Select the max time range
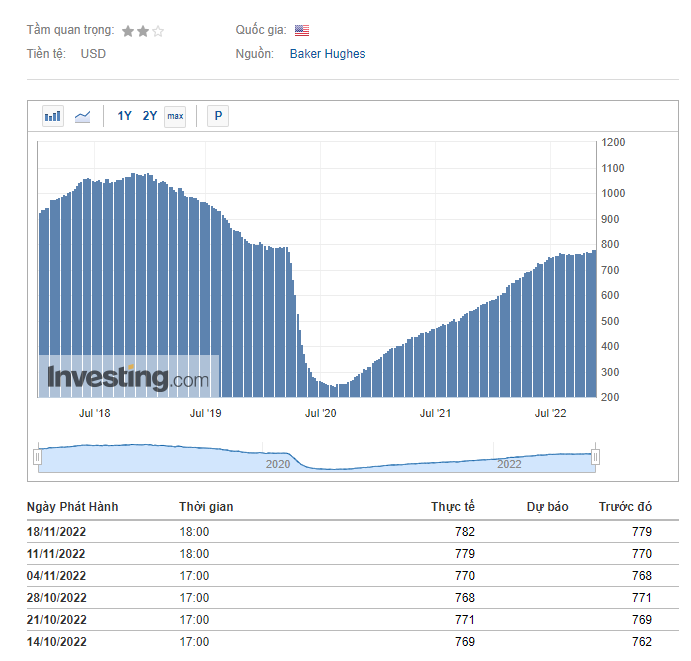This screenshot has height=661, width=691. click(x=175, y=116)
